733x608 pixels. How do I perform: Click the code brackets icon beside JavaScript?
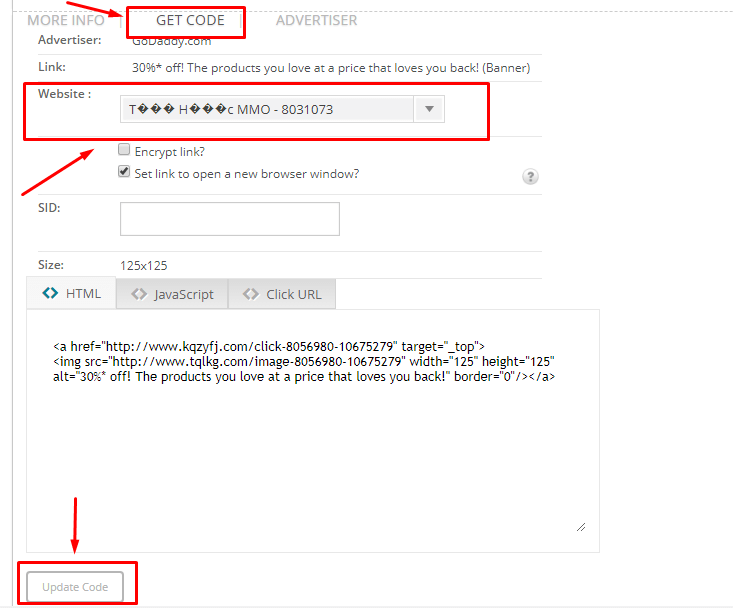139,295
